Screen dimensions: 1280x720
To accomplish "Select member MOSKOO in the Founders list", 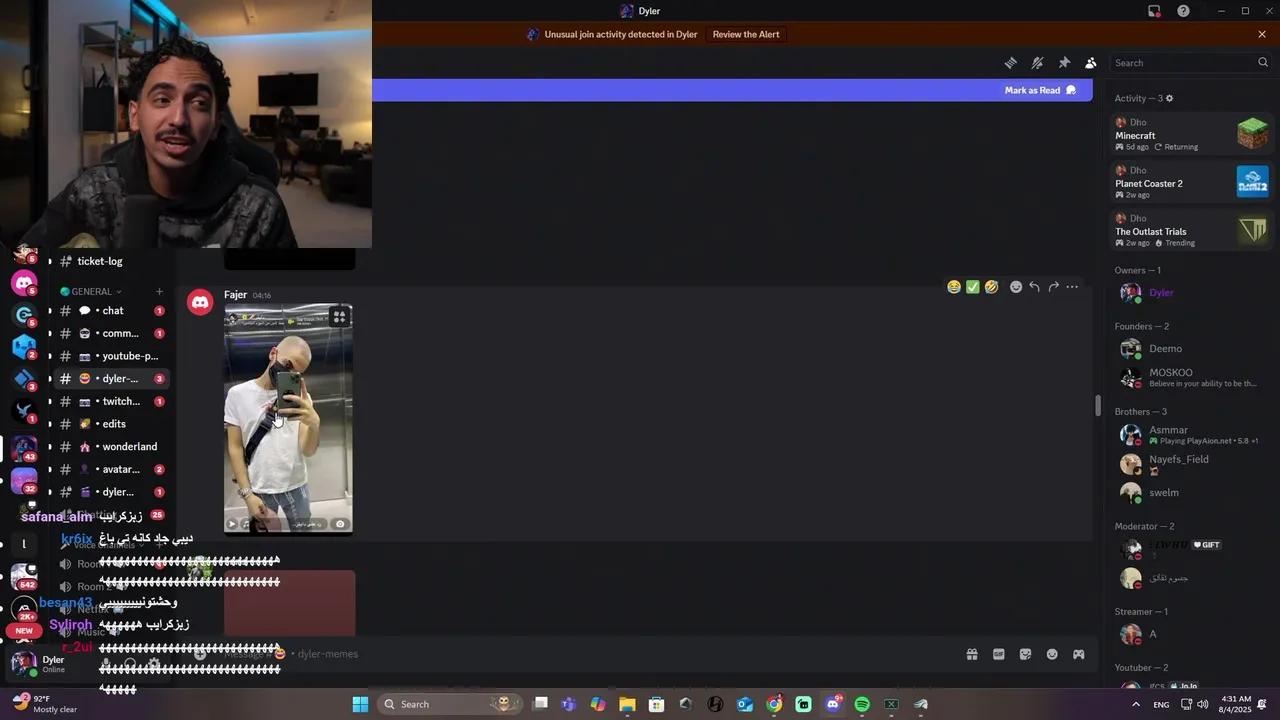I will point(1190,378).
